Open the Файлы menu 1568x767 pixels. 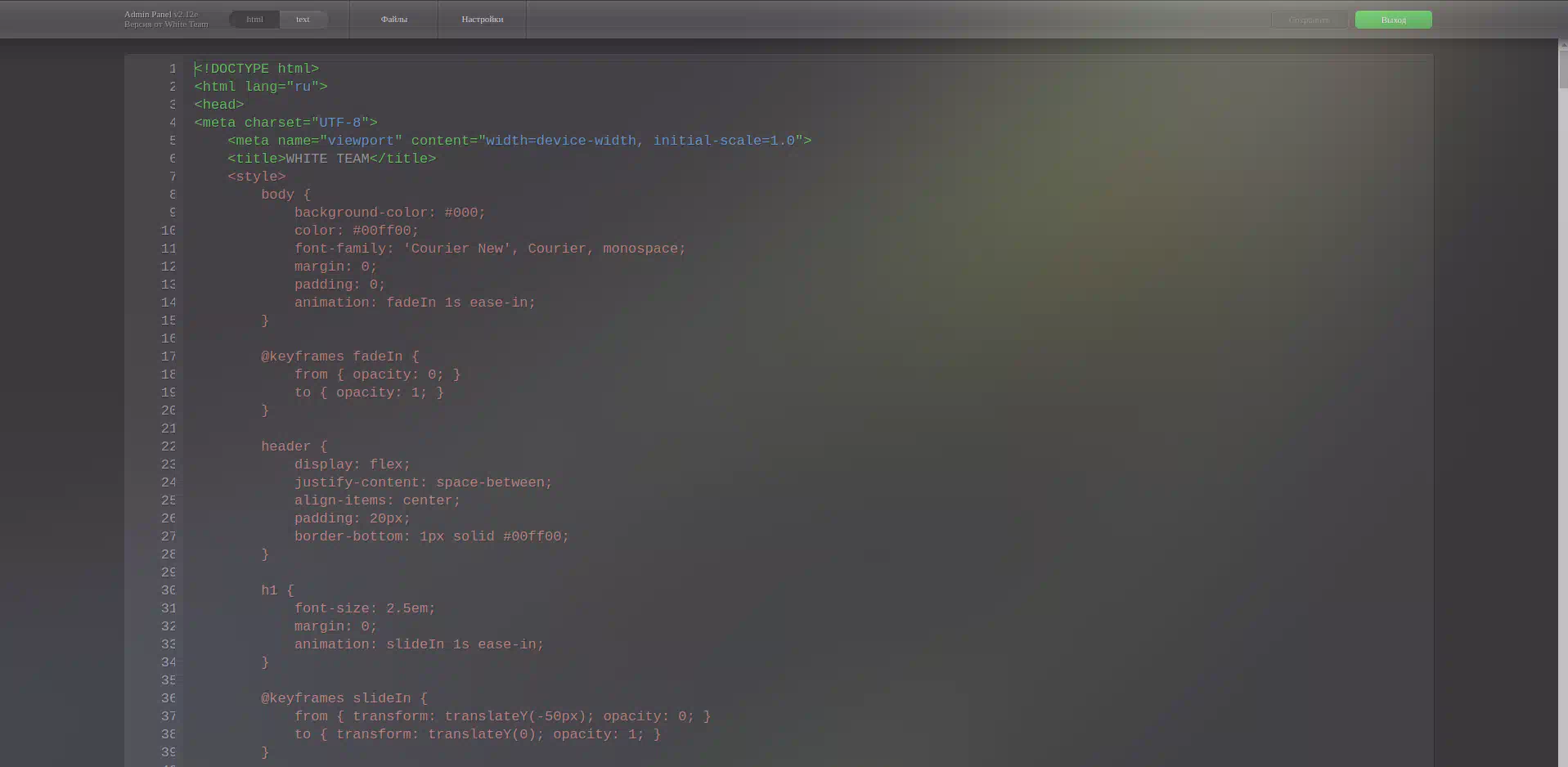tap(393, 20)
